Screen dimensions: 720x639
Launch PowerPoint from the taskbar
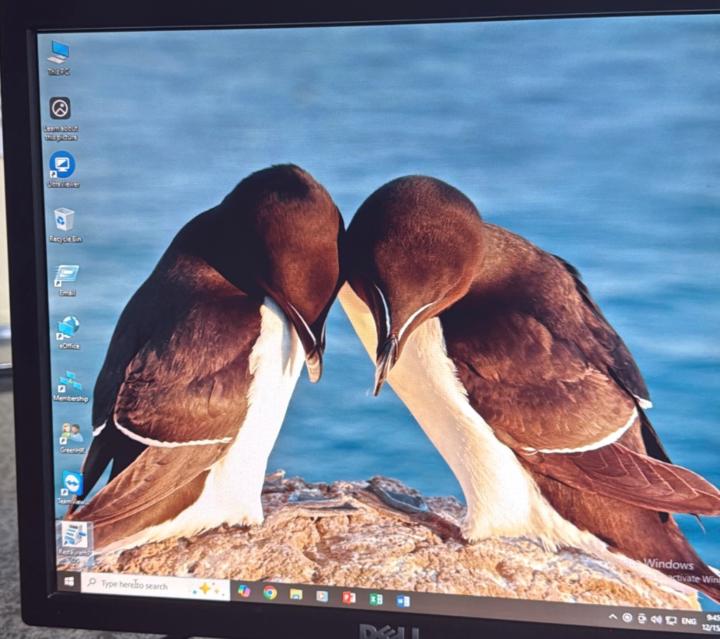[349, 597]
